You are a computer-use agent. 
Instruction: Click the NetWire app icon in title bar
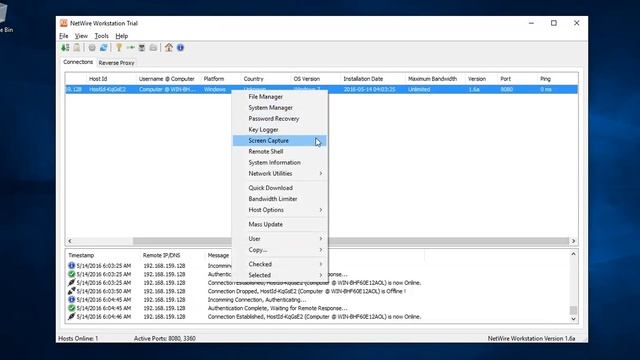click(x=64, y=23)
